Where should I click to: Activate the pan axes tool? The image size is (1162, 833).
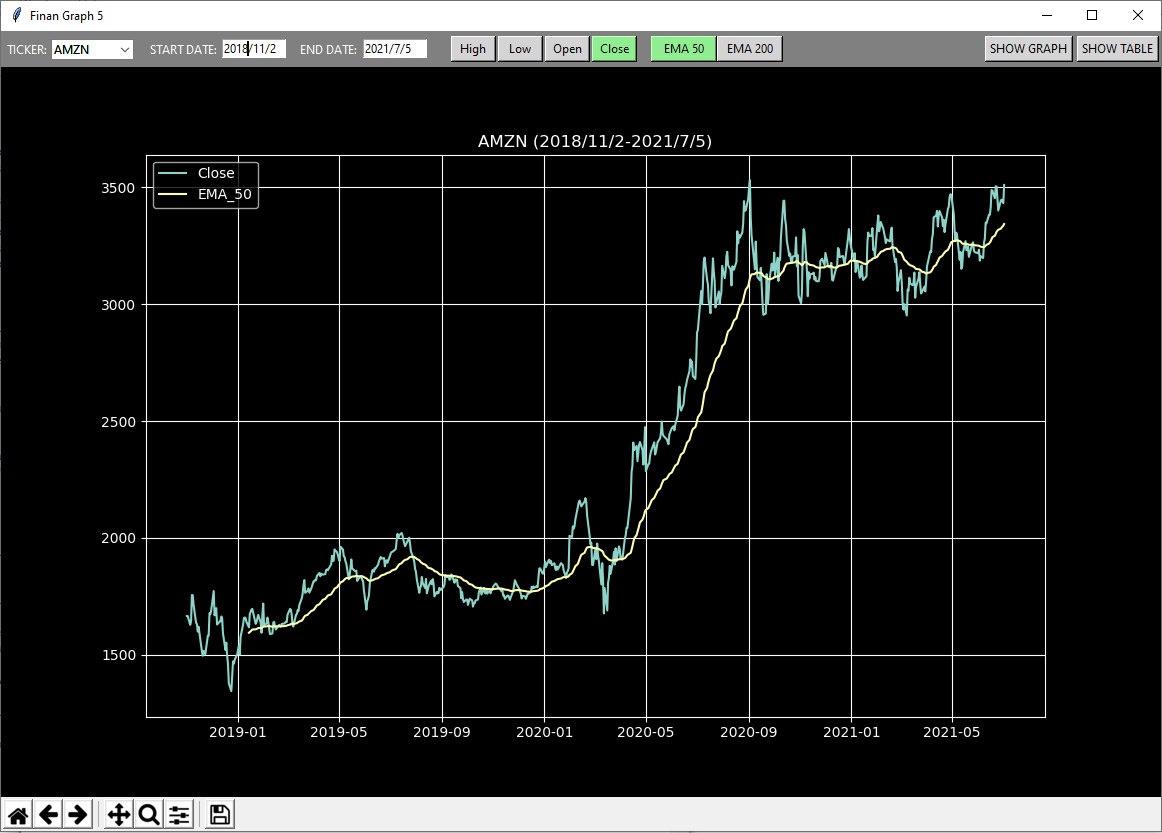[119, 815]
